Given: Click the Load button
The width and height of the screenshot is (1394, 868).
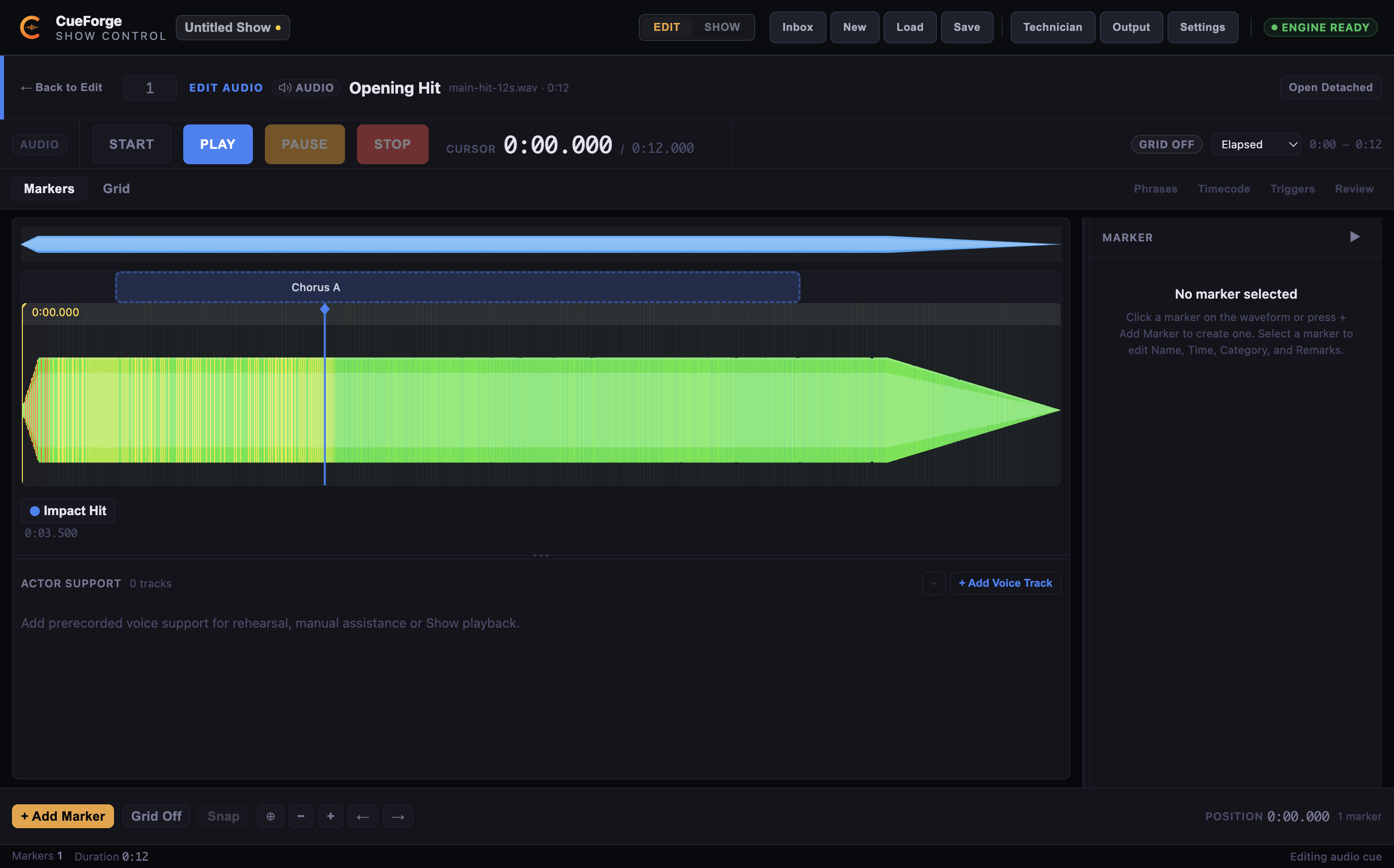Looking at the screenshot, I should point(910,27).
